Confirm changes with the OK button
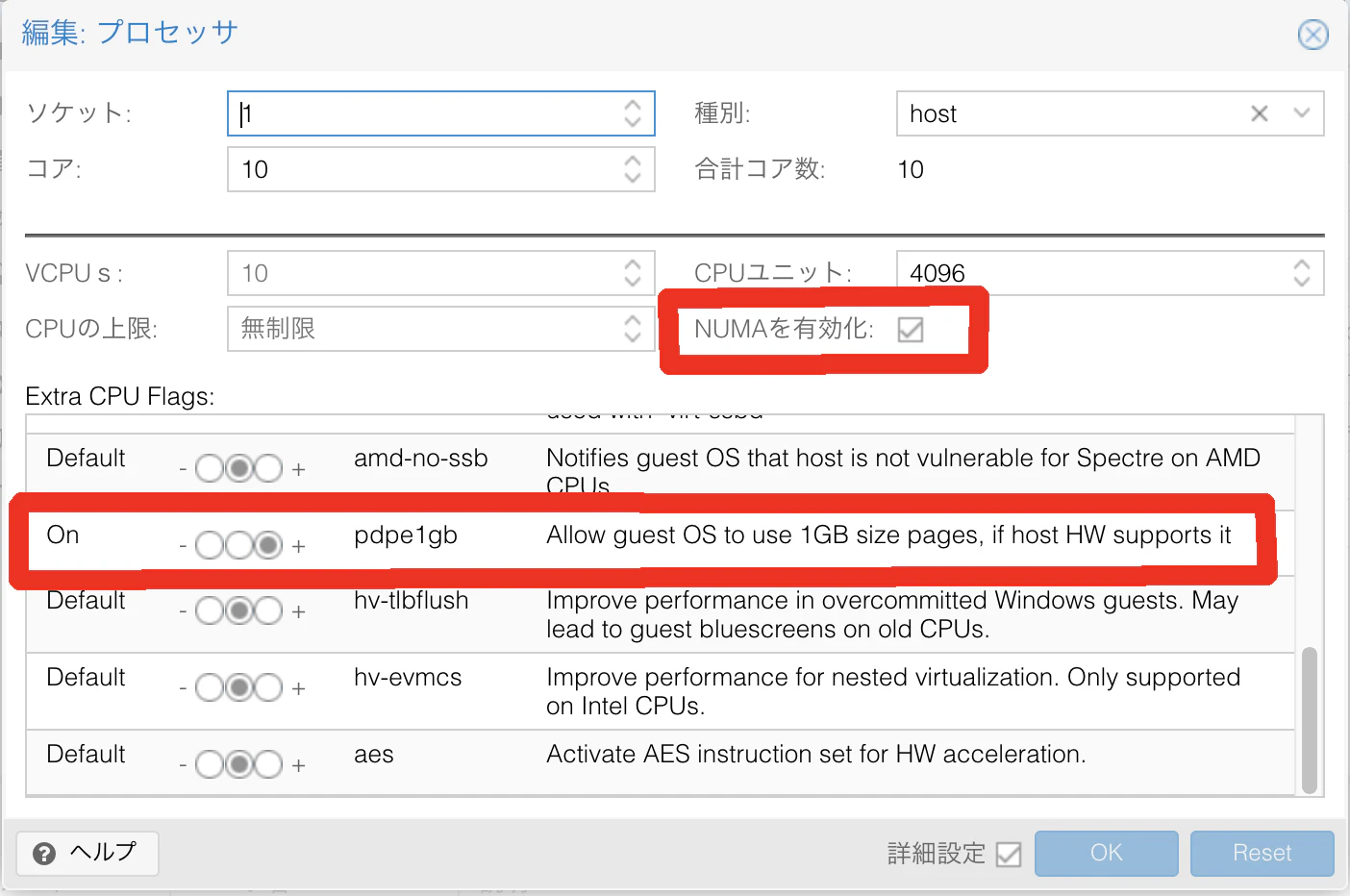Image resolution: width=1350 pixels, height=896 pixels. click(x=1106, y=853)
